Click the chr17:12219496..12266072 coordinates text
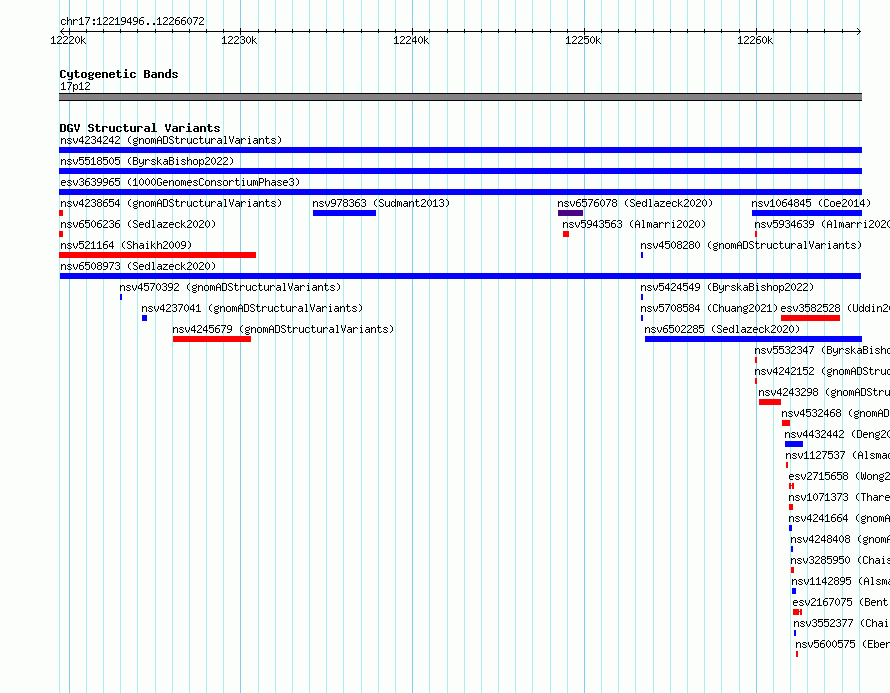890x693 pixels. 132,22
